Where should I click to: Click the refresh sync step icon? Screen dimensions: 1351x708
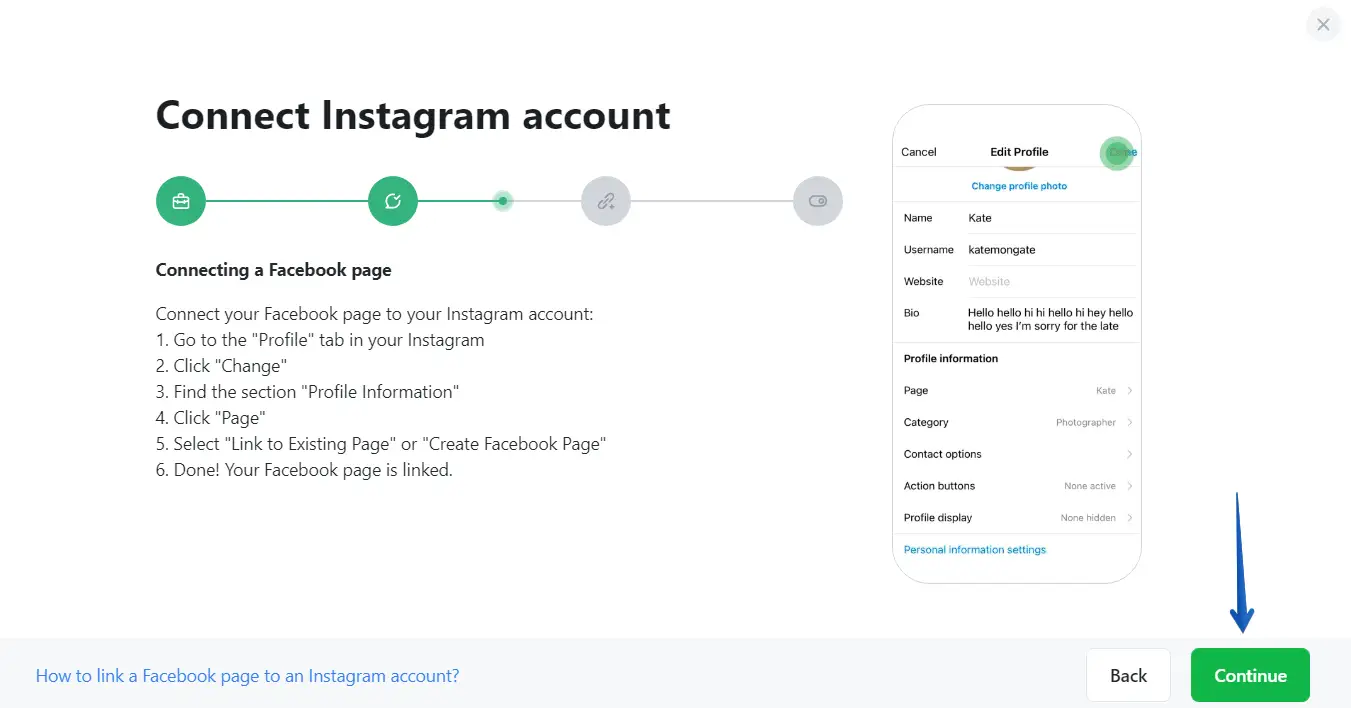393,201
